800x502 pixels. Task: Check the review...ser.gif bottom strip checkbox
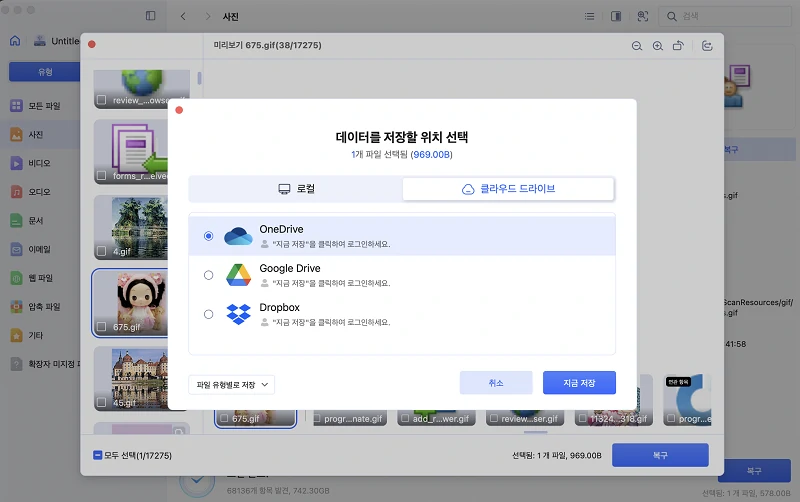493,418
